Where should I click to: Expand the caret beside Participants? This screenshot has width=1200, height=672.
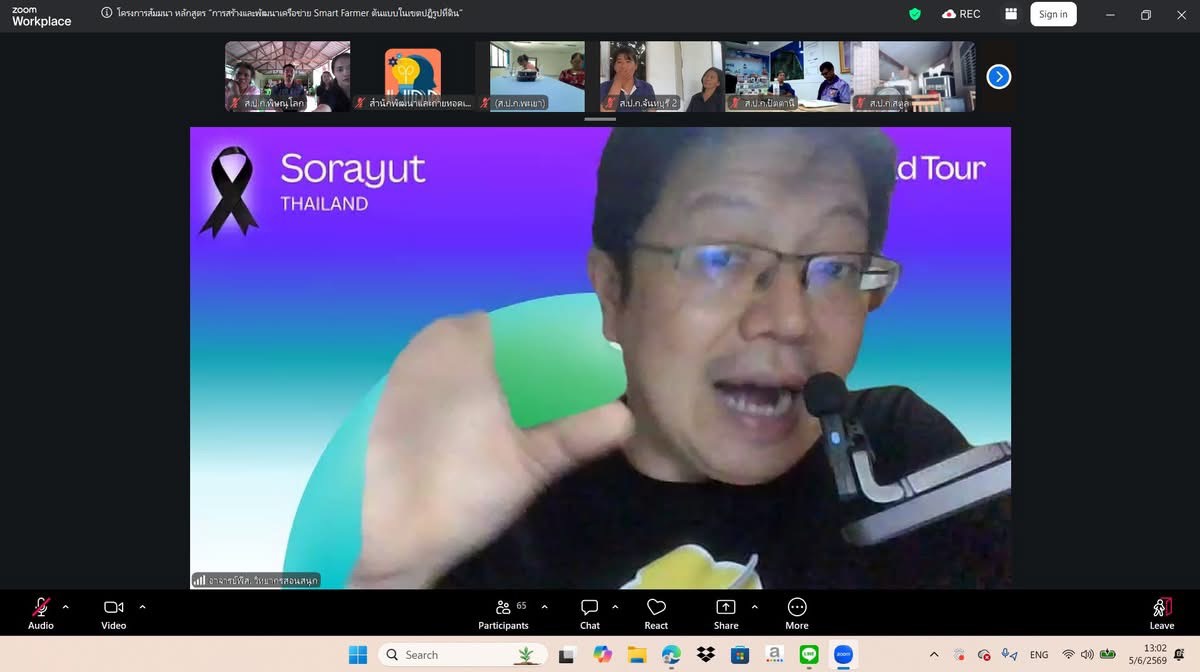(544, 607)
